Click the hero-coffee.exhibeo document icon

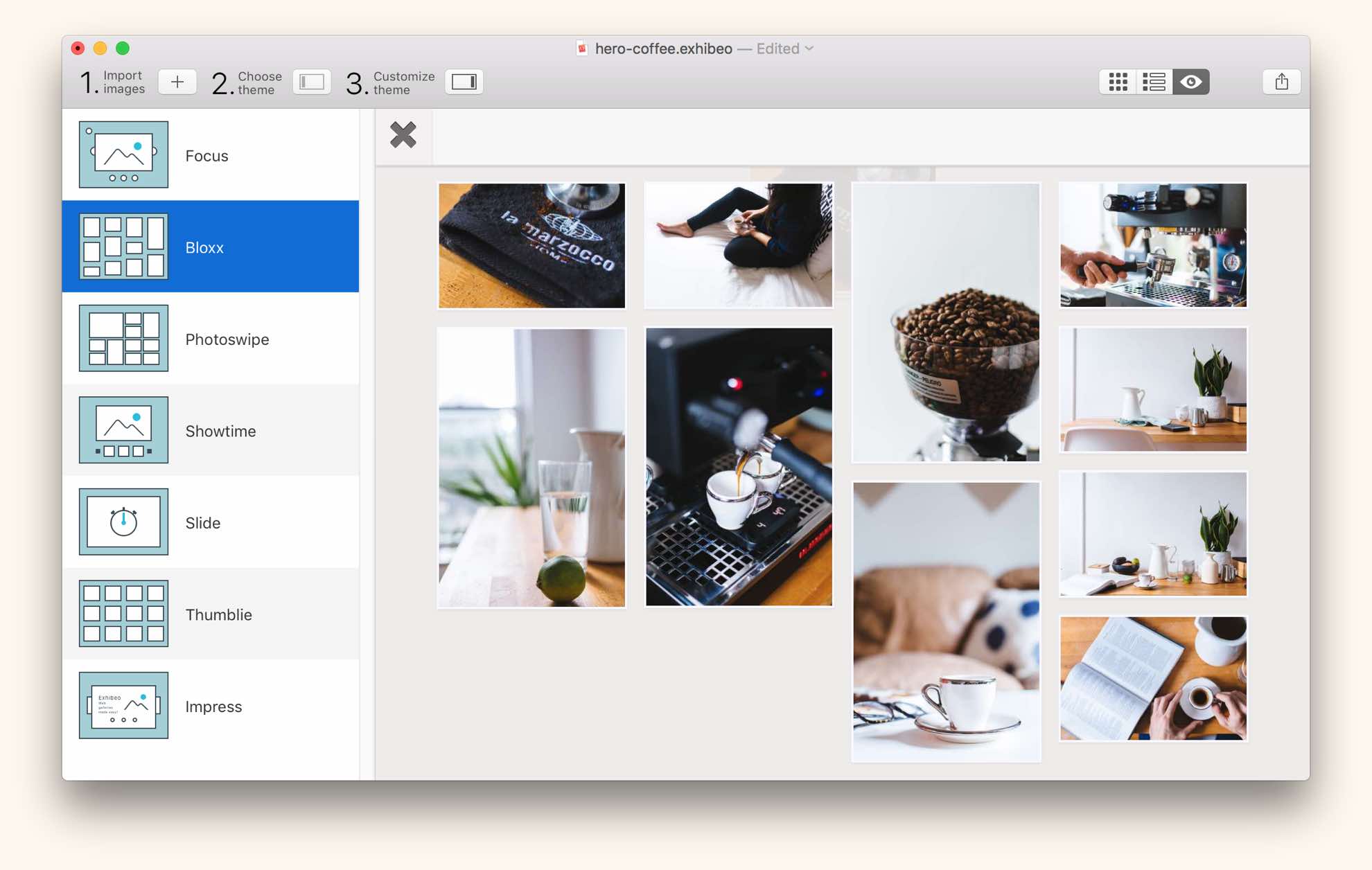click(582, 48)
